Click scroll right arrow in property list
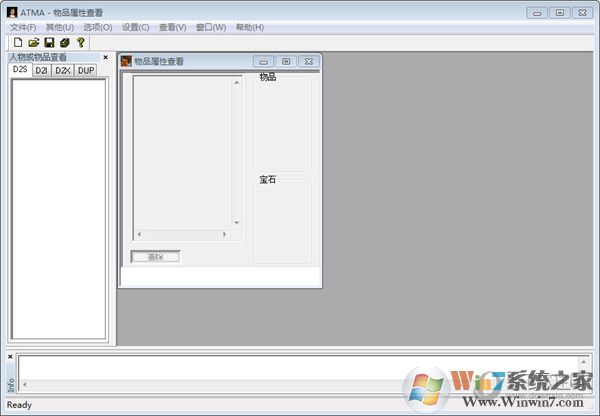Screen dimensions: 600x416 coord(224,234)
